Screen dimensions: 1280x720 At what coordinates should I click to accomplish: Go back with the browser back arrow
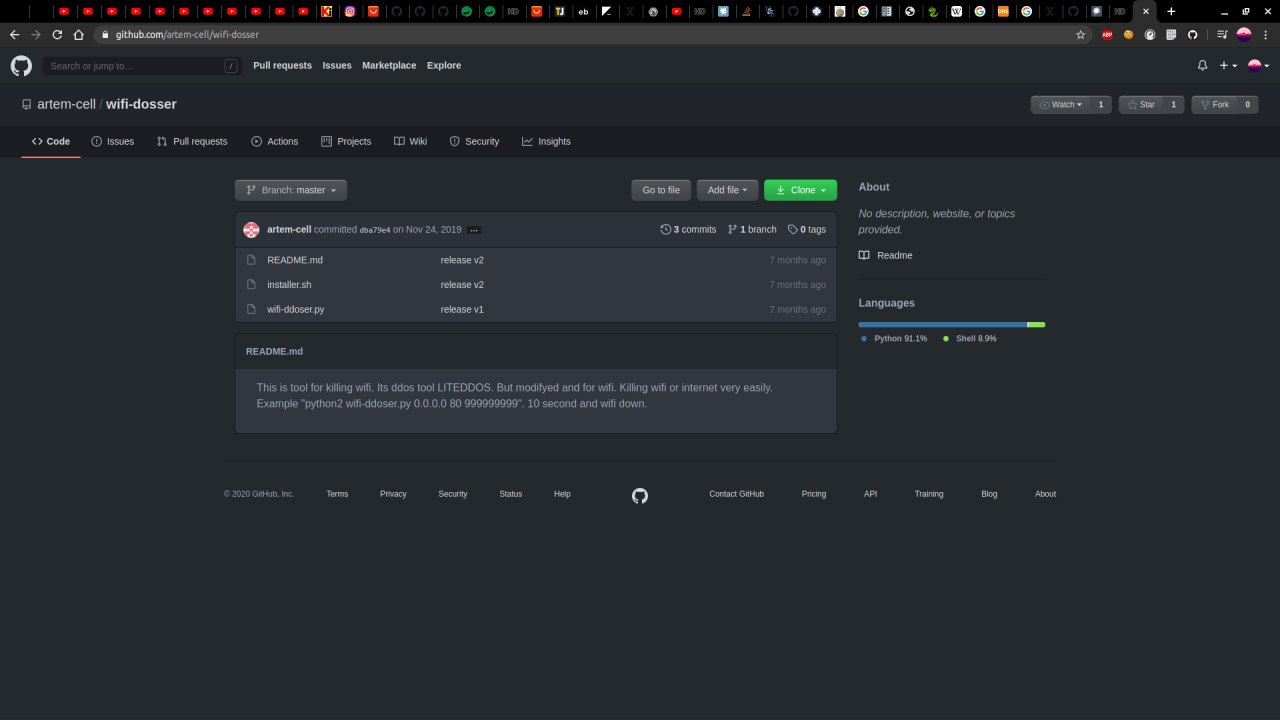(14, 34)
